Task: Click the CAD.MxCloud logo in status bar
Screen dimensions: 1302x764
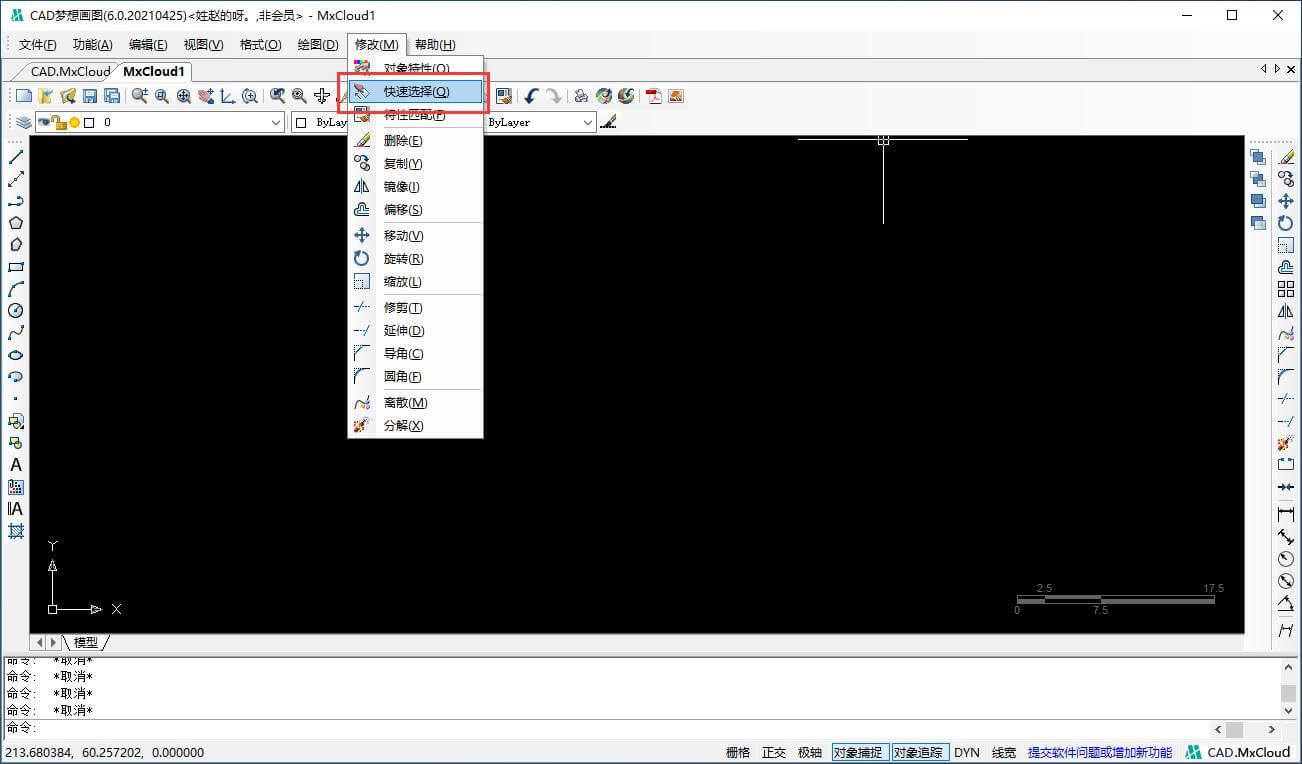Action: 1238,753
